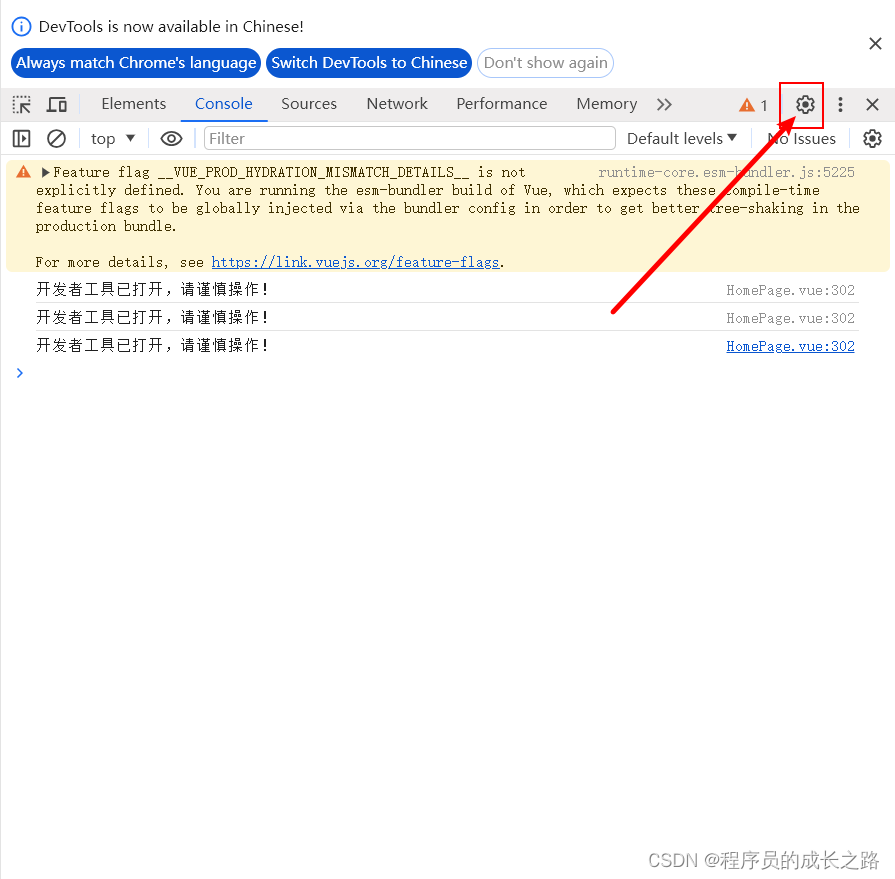895x879 pixels.
Task: Clear the console with the ban icon
Action: [x=56, y=139]
